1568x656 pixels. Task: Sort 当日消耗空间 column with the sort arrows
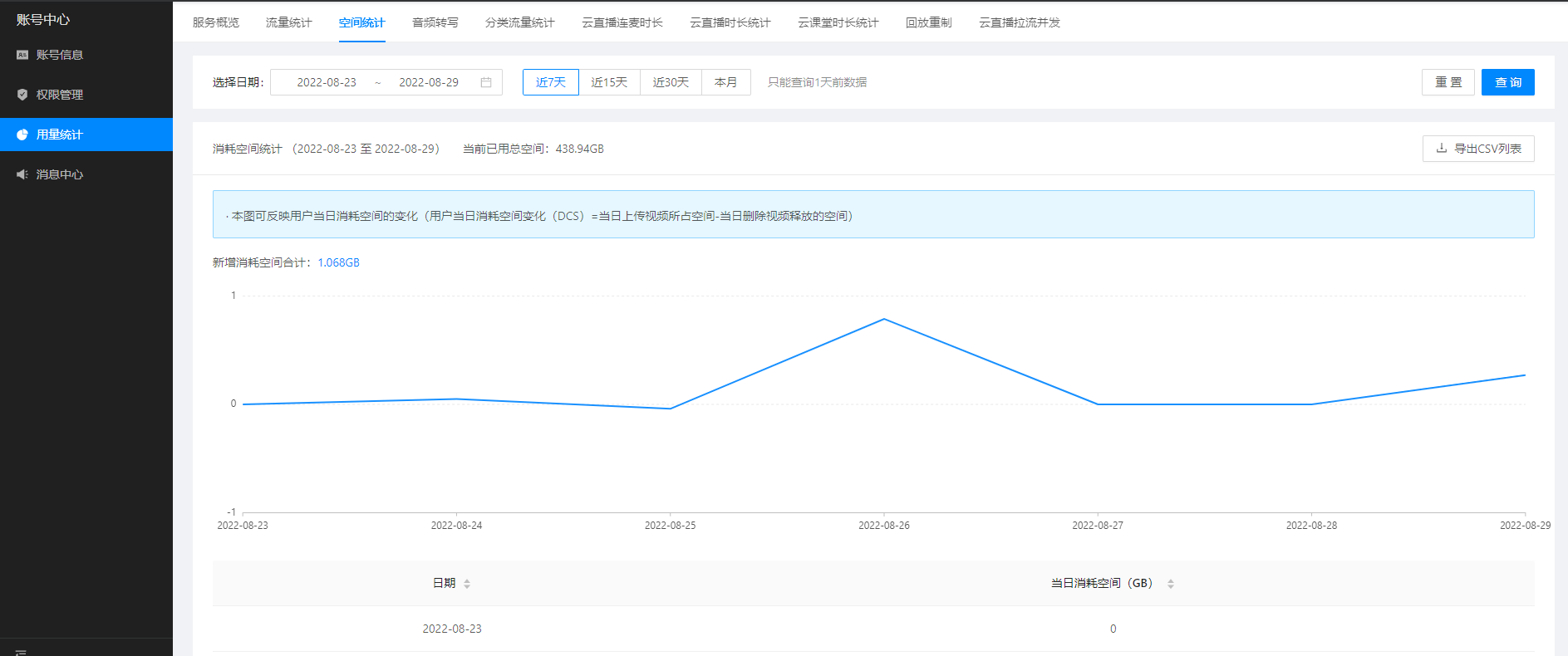(x=1171, y=584)
